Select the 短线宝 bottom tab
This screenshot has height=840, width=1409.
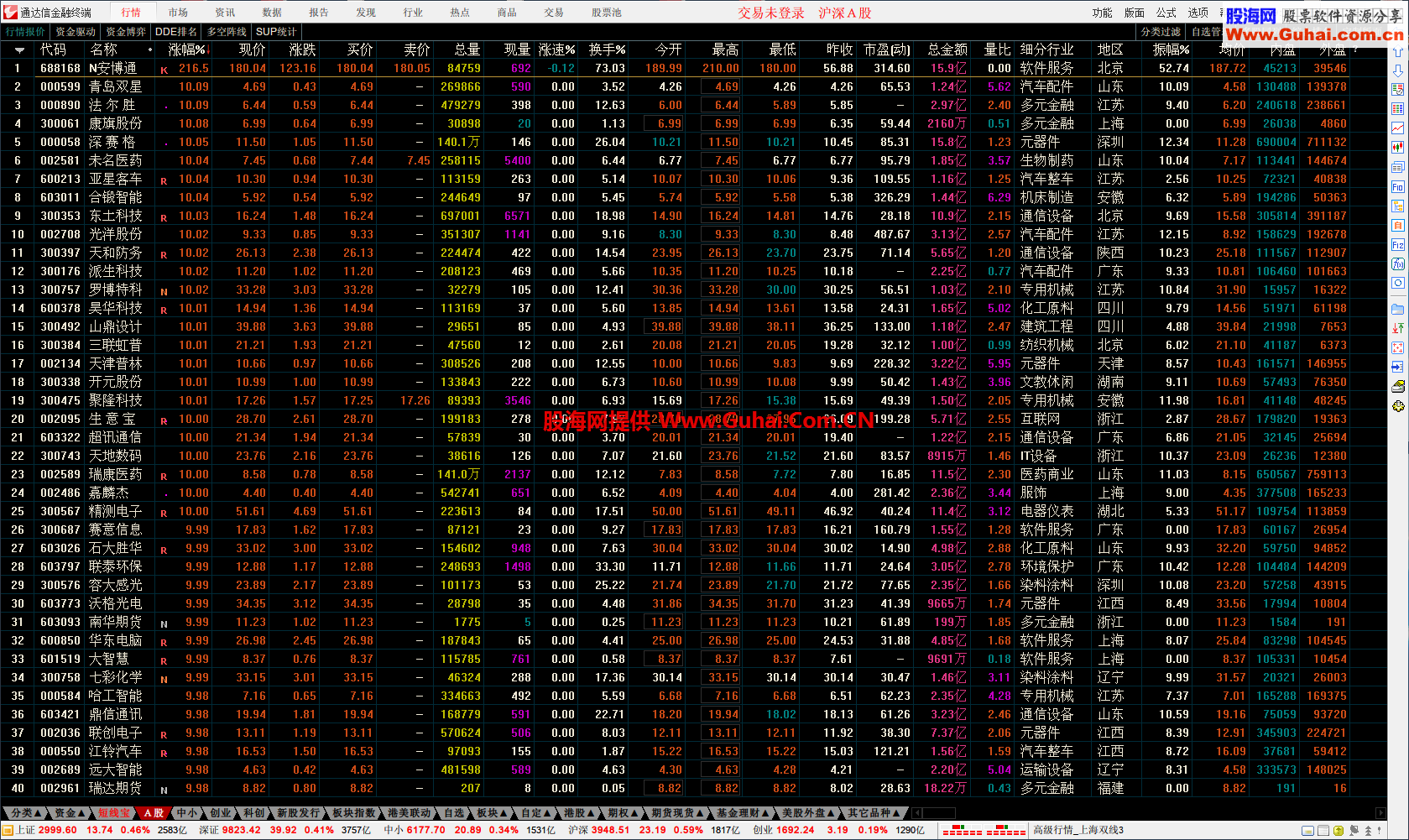(x=114, y=813)
